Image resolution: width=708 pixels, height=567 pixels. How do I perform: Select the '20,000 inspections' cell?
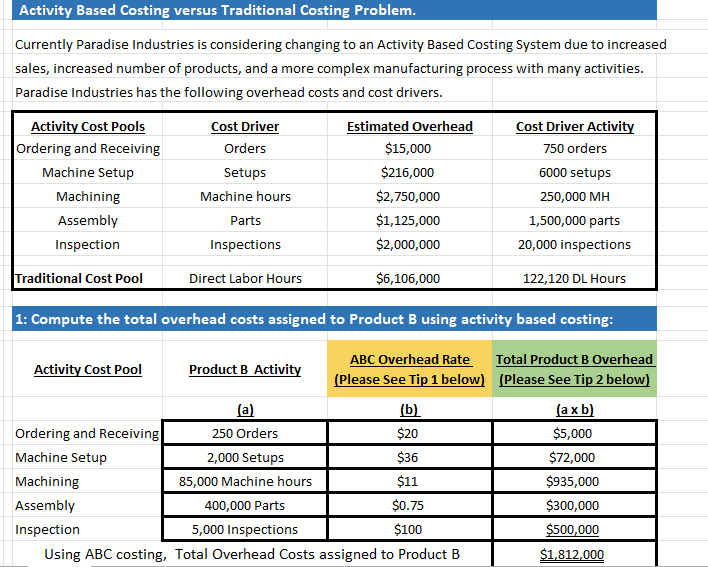pyautogui.click(x=574, y=244)
